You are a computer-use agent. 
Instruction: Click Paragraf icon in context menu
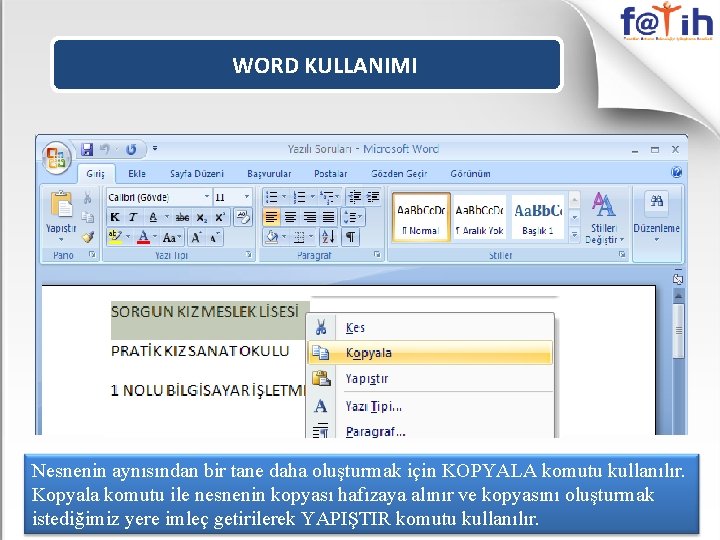point(321,431)
